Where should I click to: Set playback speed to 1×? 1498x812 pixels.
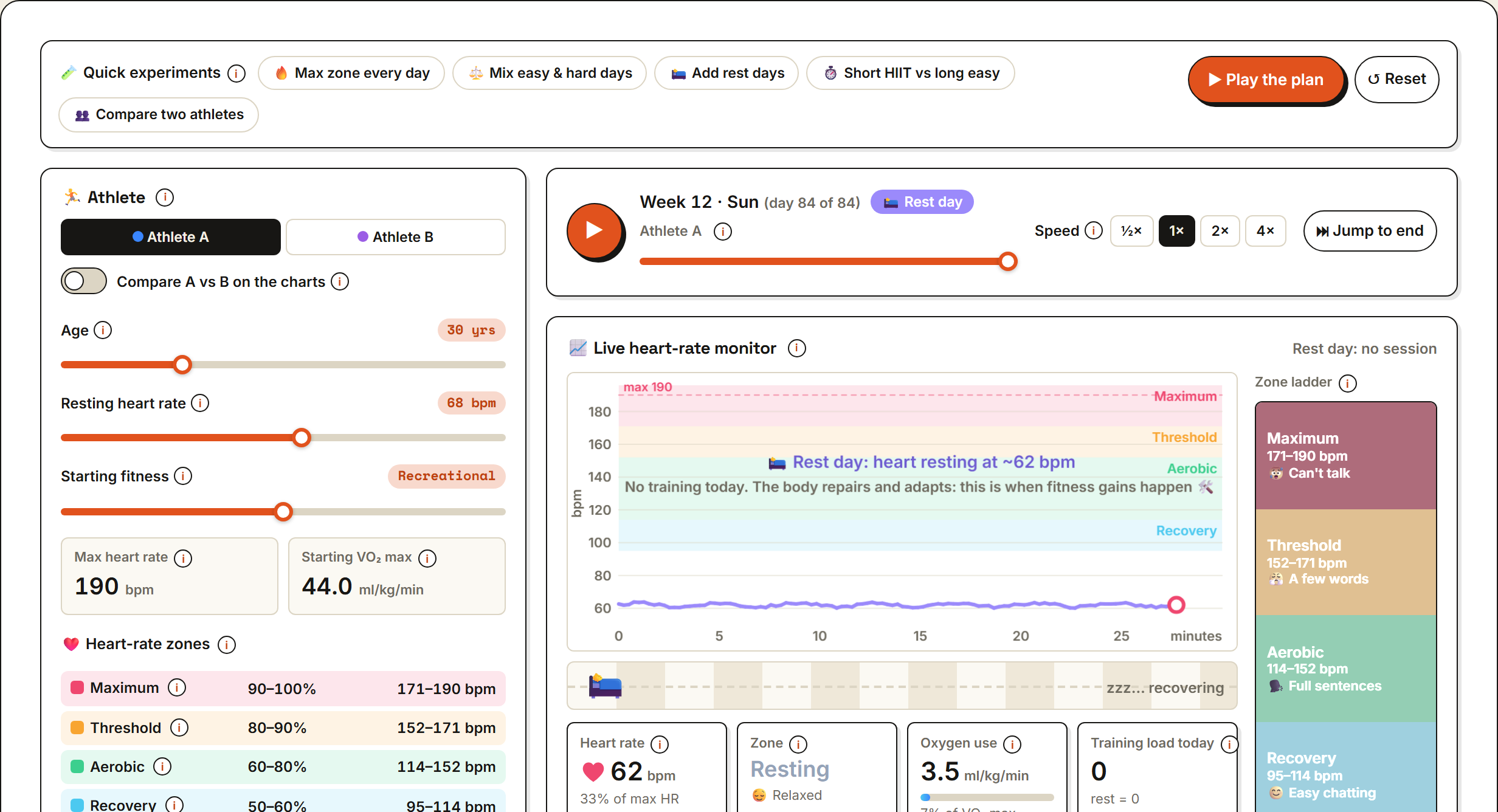click(1176, 231)
